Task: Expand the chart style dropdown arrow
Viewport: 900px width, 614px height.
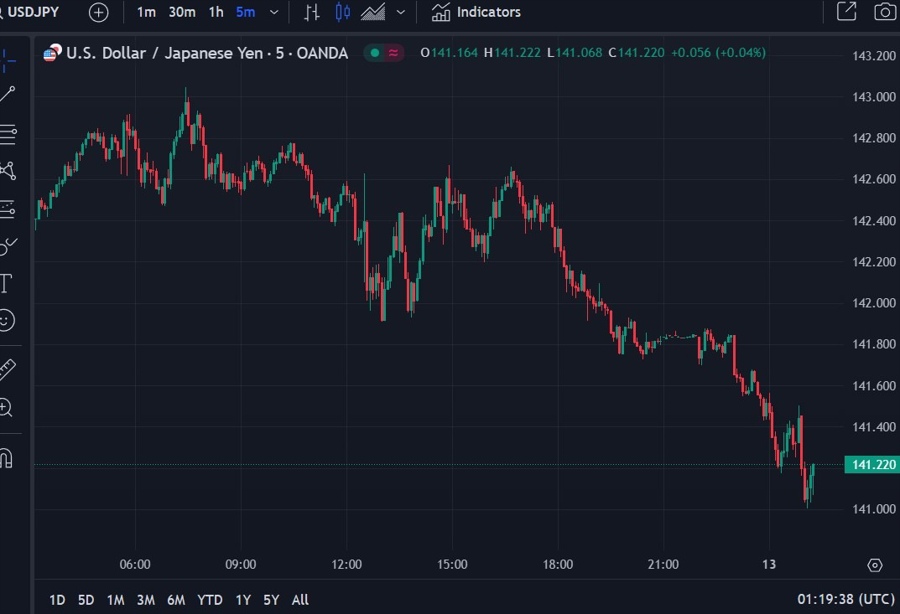Action: (401, 12)
